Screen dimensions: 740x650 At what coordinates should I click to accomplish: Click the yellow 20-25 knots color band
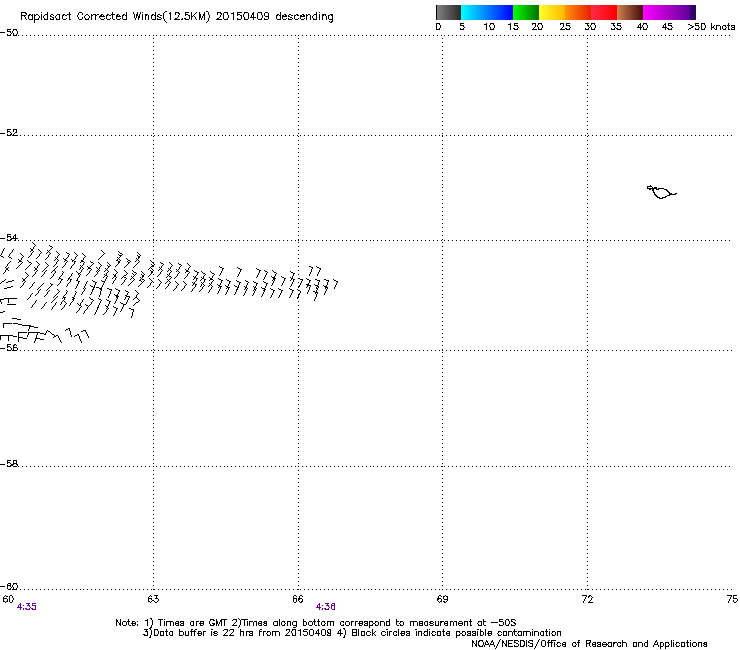(552, 12)
